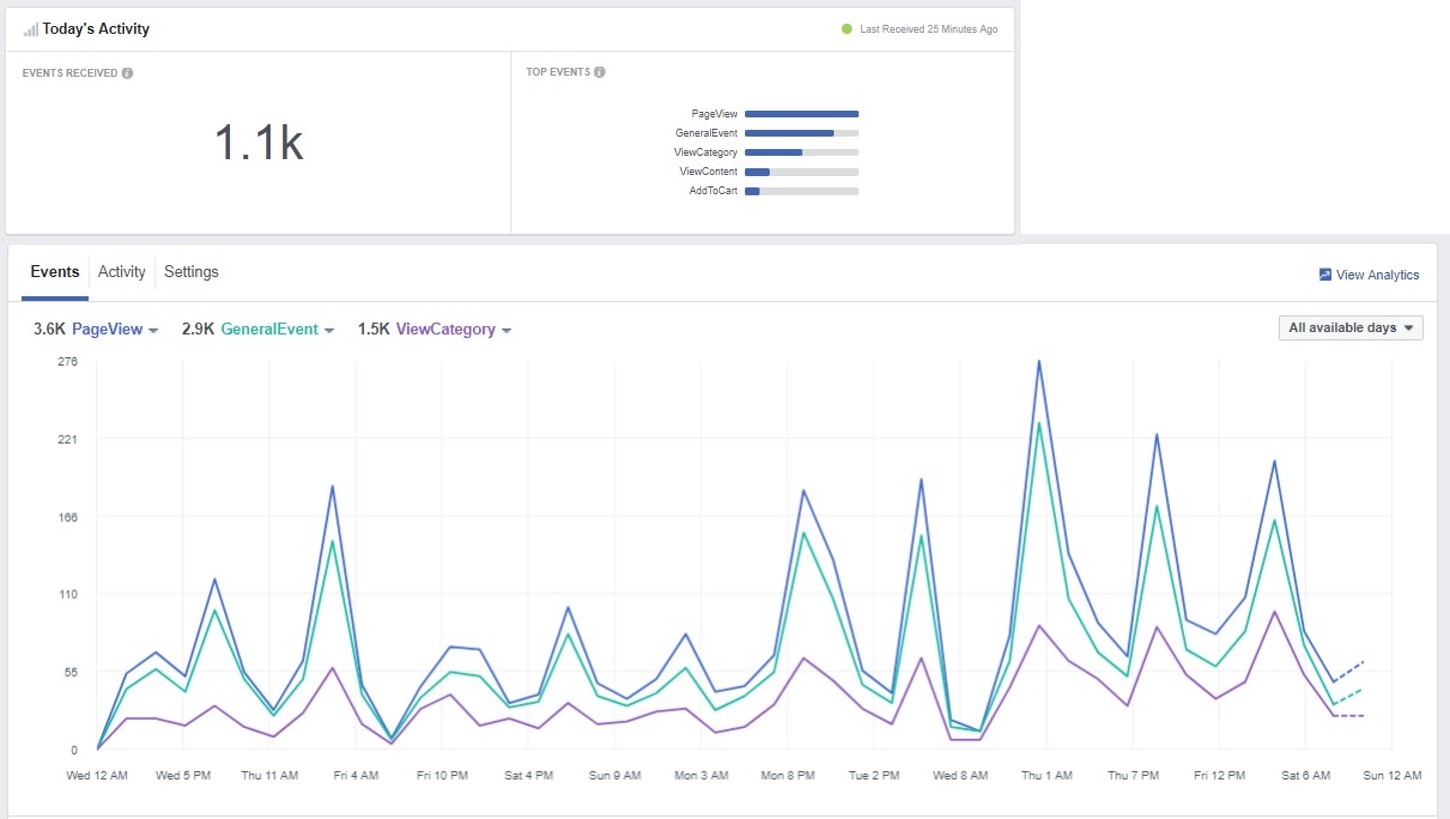Click the 1.1k events received count
1450x819 pixels.
click(258, 143)
